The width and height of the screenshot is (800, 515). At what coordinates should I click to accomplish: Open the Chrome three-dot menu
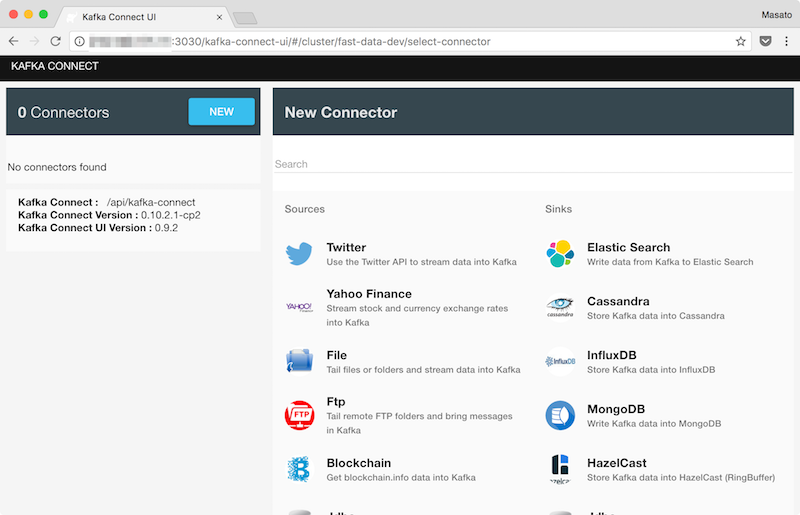click(785, 41)
